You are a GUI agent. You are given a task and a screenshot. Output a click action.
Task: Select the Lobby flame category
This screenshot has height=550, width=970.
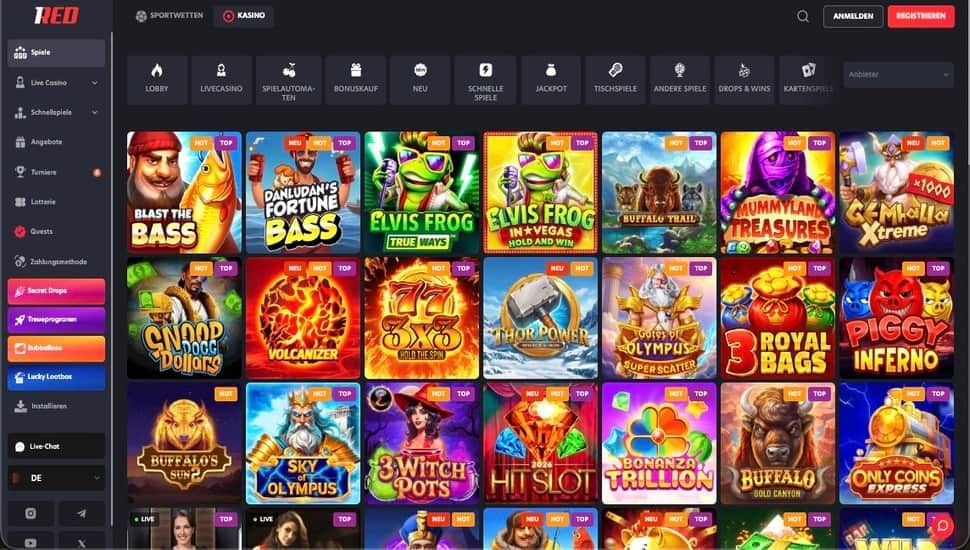(x=157, y=80)
